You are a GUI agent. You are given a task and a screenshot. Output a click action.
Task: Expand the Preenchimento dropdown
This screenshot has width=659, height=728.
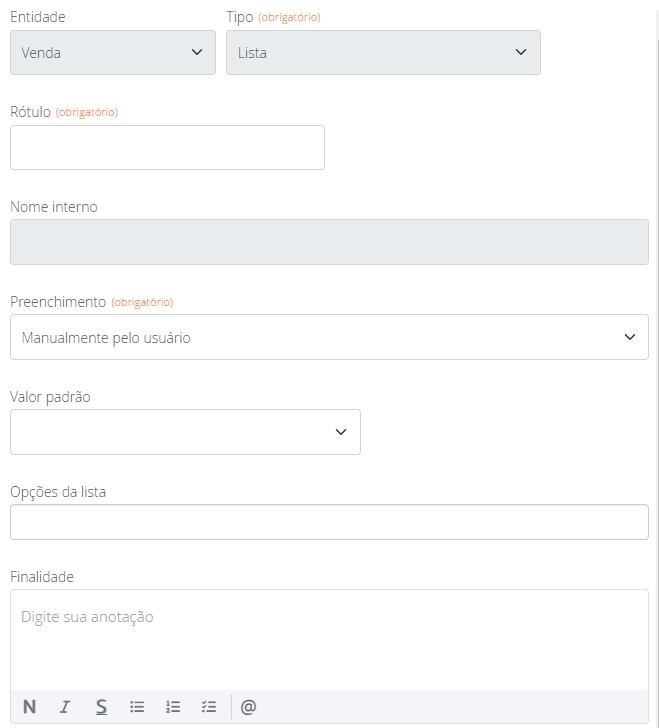coord(329,338)
